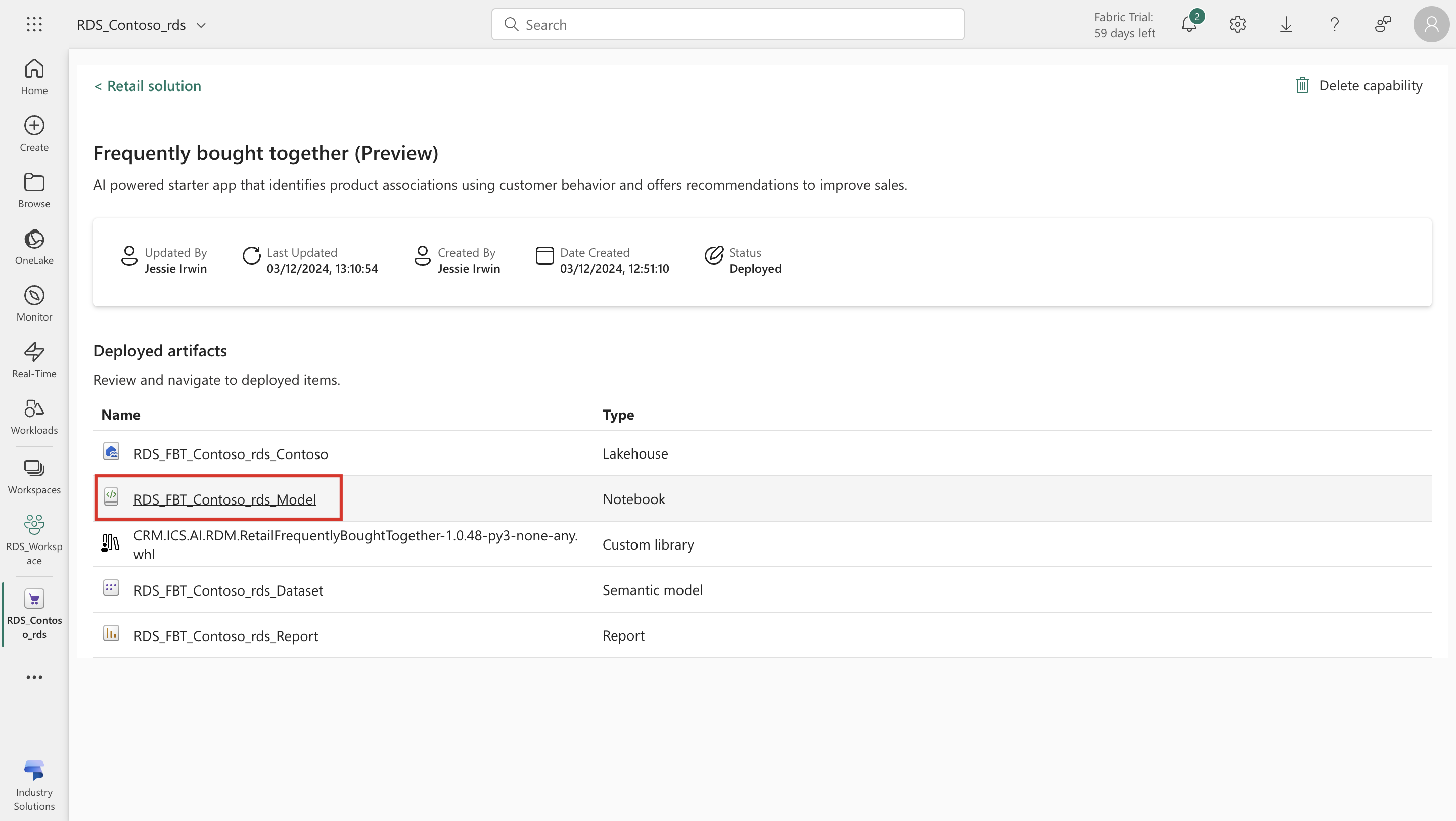Open the app launcher grid icon

[34, 24]
